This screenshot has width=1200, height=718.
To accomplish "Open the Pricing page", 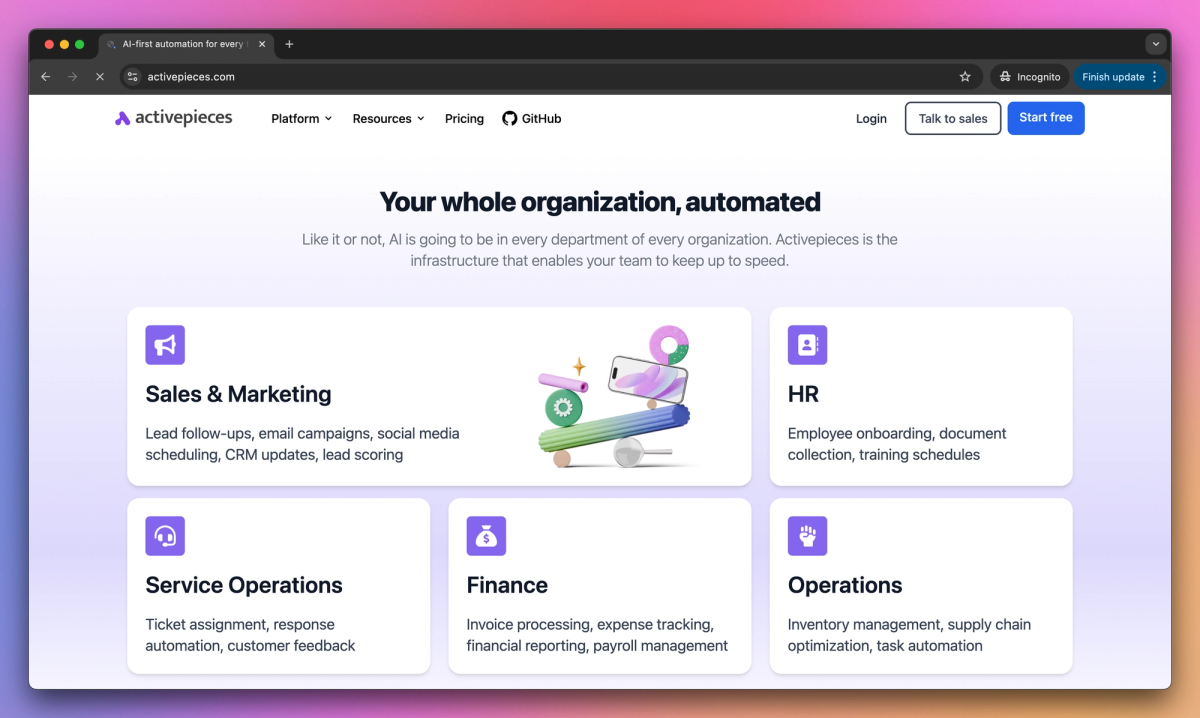I will click(x=464, y=118).
